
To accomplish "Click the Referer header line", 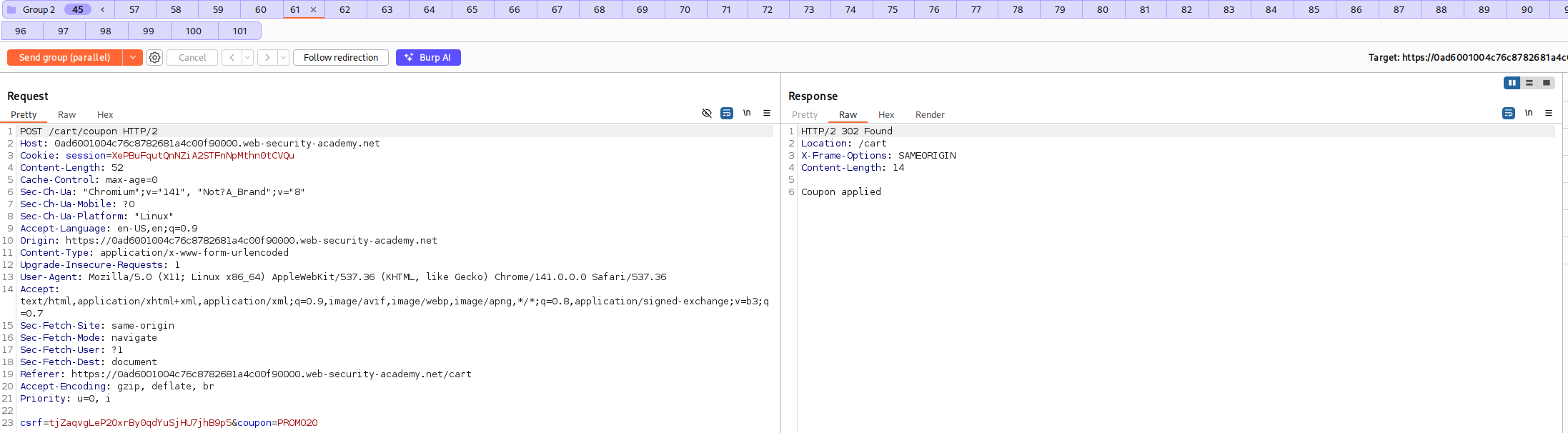I will pyautogui.click(x=246, y=374).
